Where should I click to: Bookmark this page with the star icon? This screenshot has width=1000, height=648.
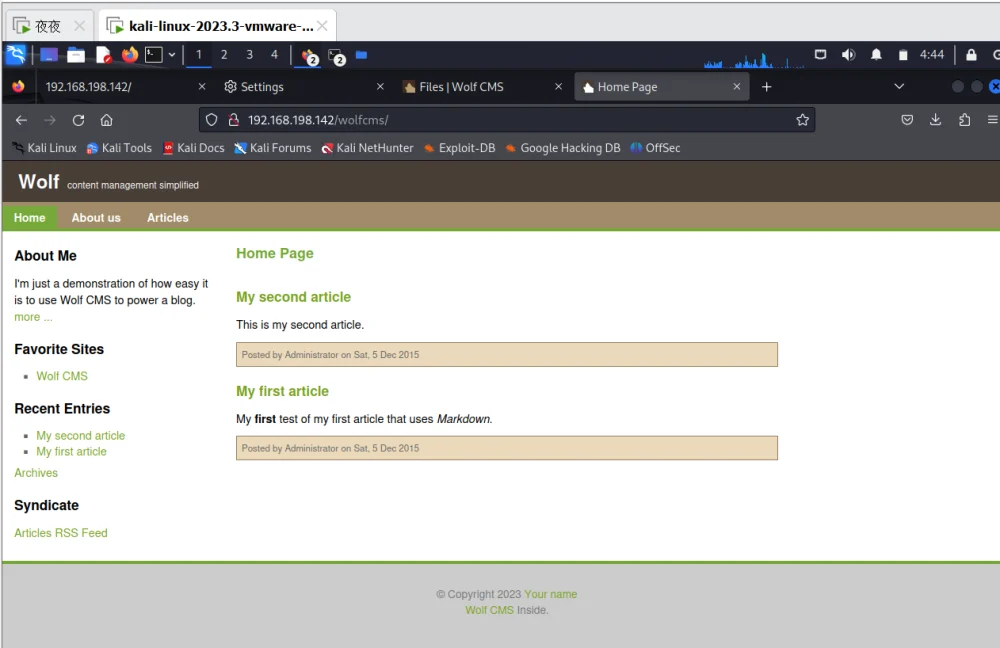point(802,120)
